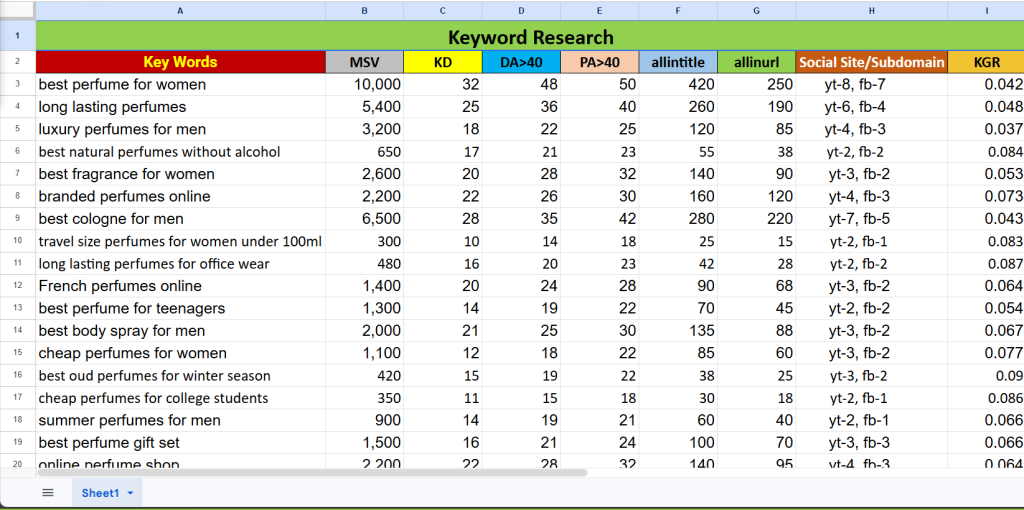Select the KGR header cell

coord(986,62)
